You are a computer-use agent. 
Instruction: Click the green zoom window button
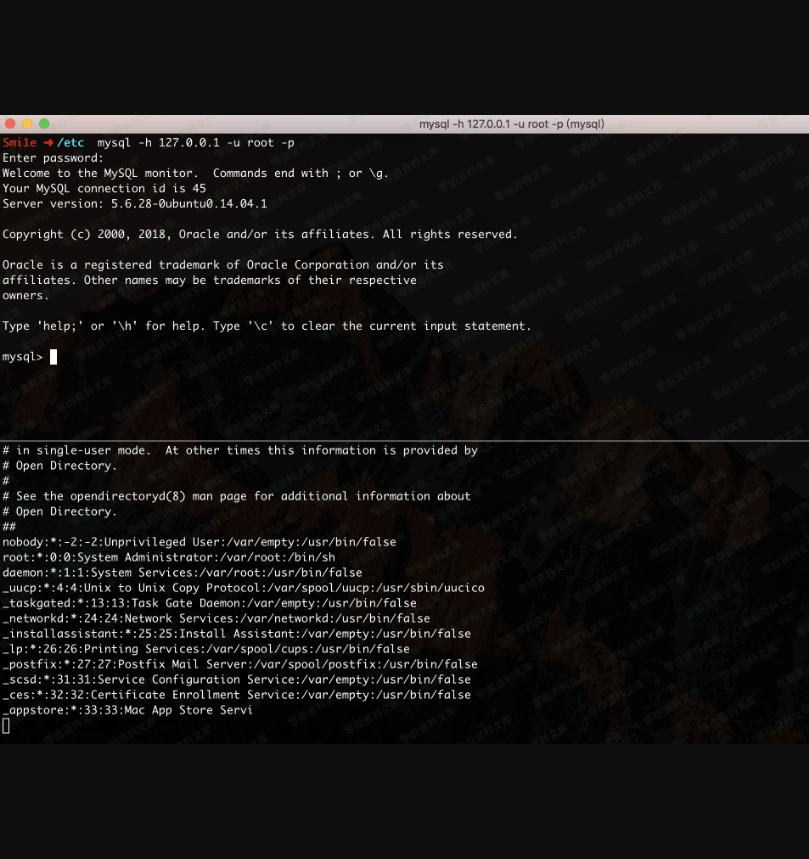click(x=44, y=124)
